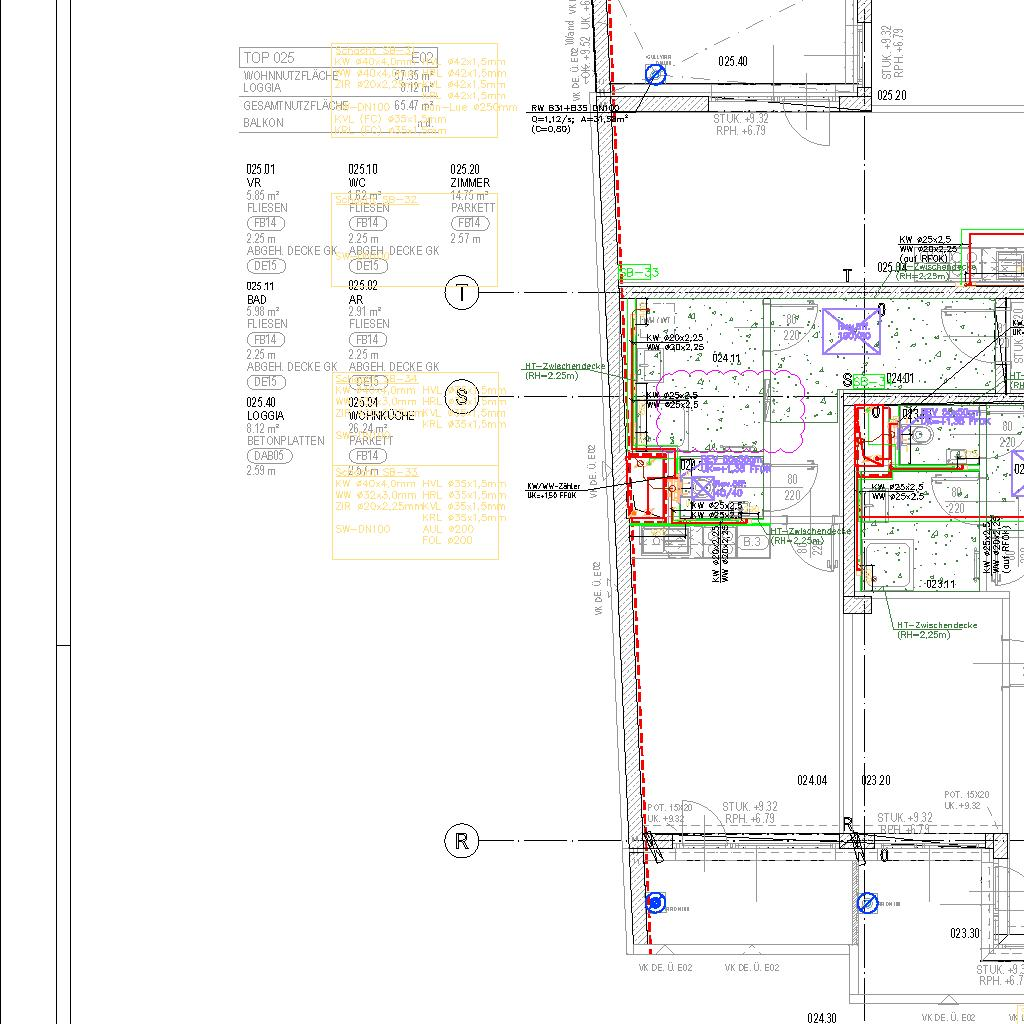Click the blue drain symbol left of room 023.30
1024x1024 pixels.
point(867,903)
